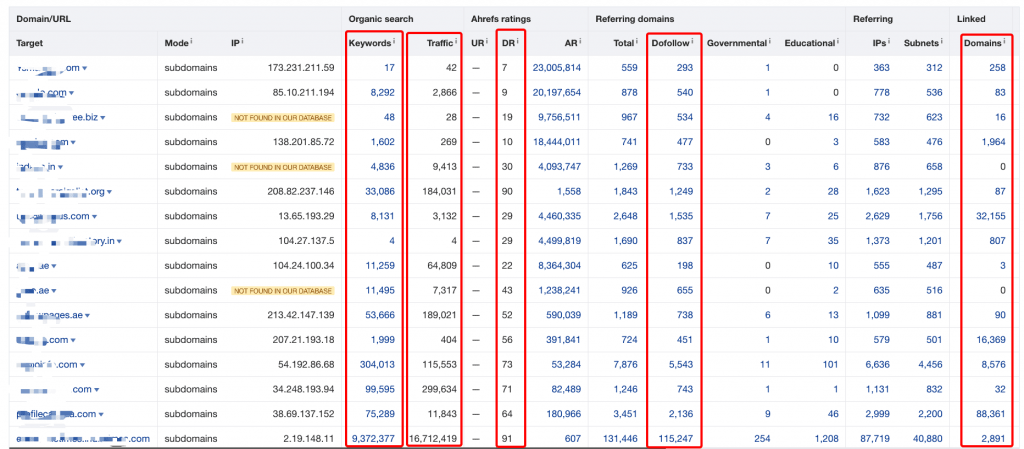This screenshot has height=449, width=1024.
Task: Click the info icon next to IP header
Action: tap(243, 42)
